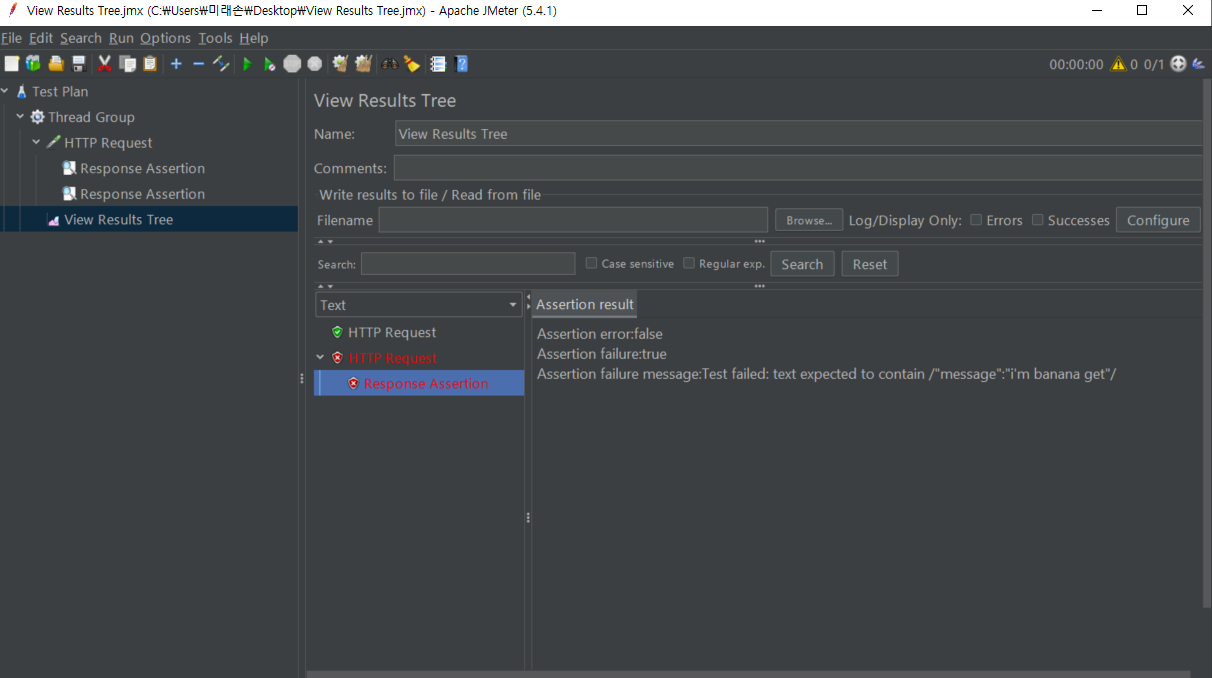Viewport: 1212px width, 678px height.
Task: Click the 'Assertion failure:true' text line
Action: 602,354
